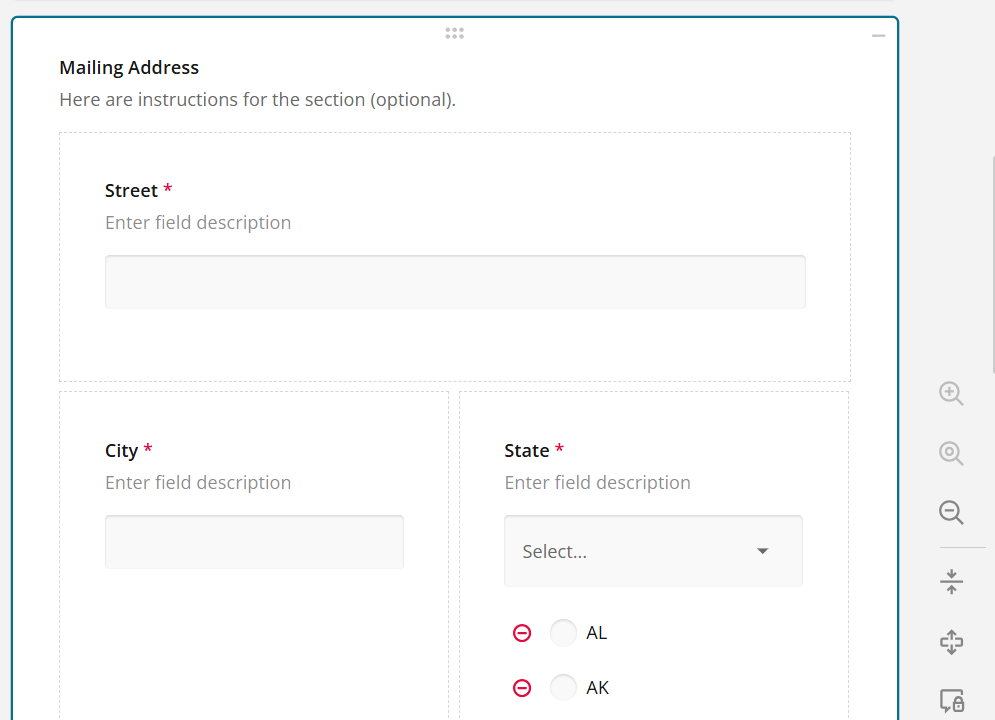This screenshot has height=720, width=995.
Task: Click the section drag handle dots
Action: coord(454,33)
